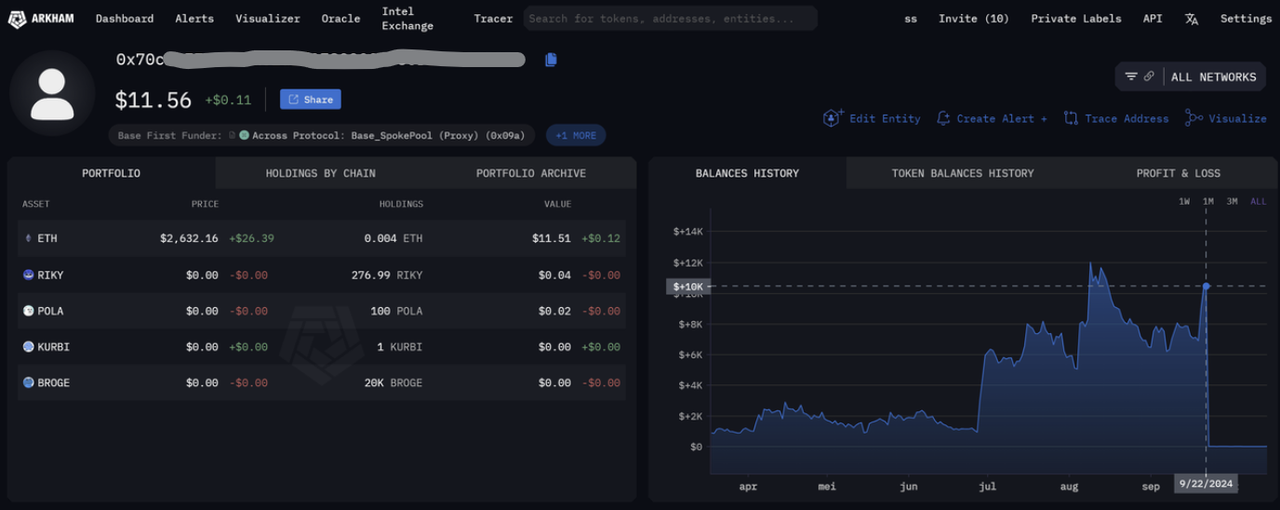The image size is (1280, 510).
Task: Select the Portfolio tab
Action: click(111, 173)
